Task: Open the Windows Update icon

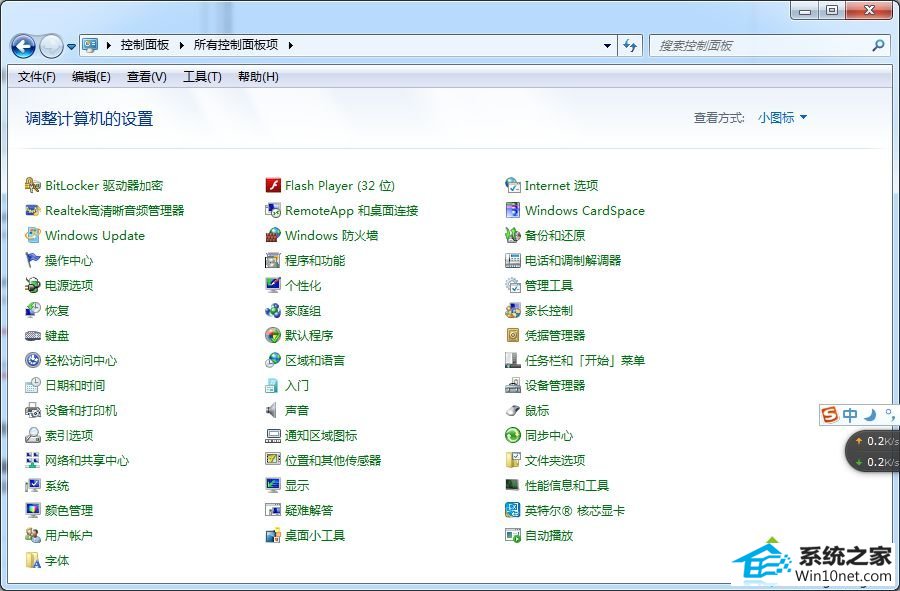Action: pos(33,235)
